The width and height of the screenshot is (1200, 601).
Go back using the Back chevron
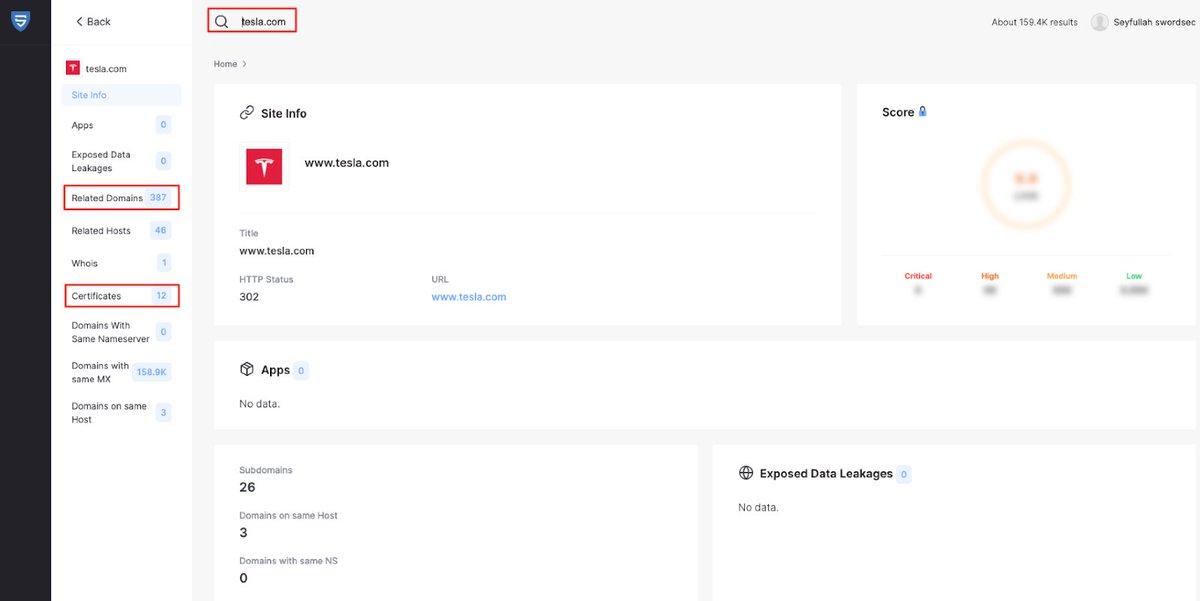[80, 21]
